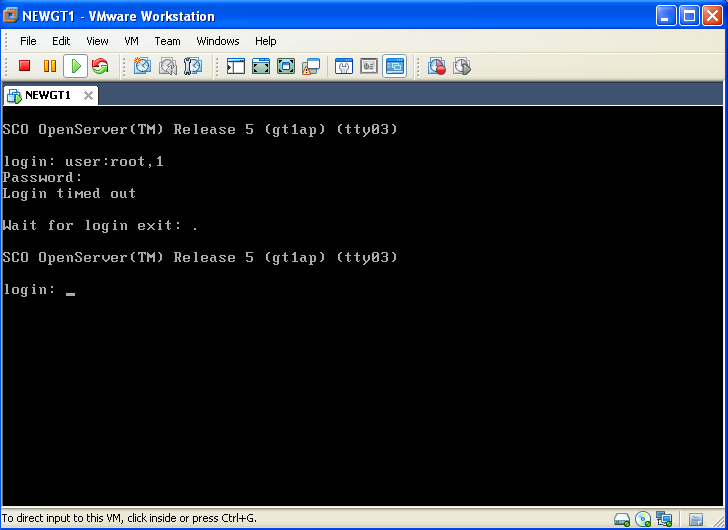The width and height of the screenshot is (728, 530).
Task: Click the VMware icon in the title bar
Action: click(10, 15)
